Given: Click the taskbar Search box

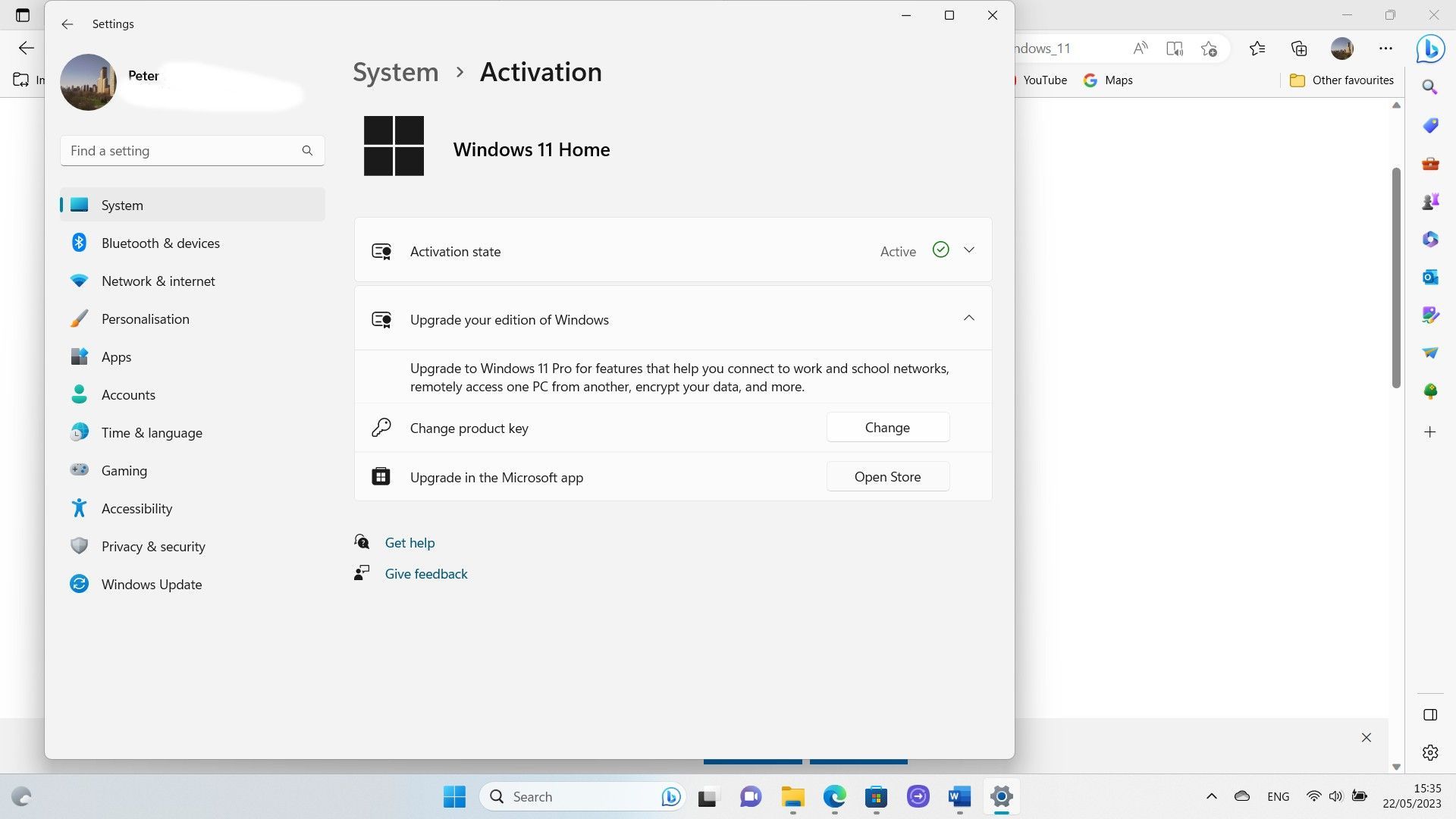Looking at the screenshot, I should (582, 796).
